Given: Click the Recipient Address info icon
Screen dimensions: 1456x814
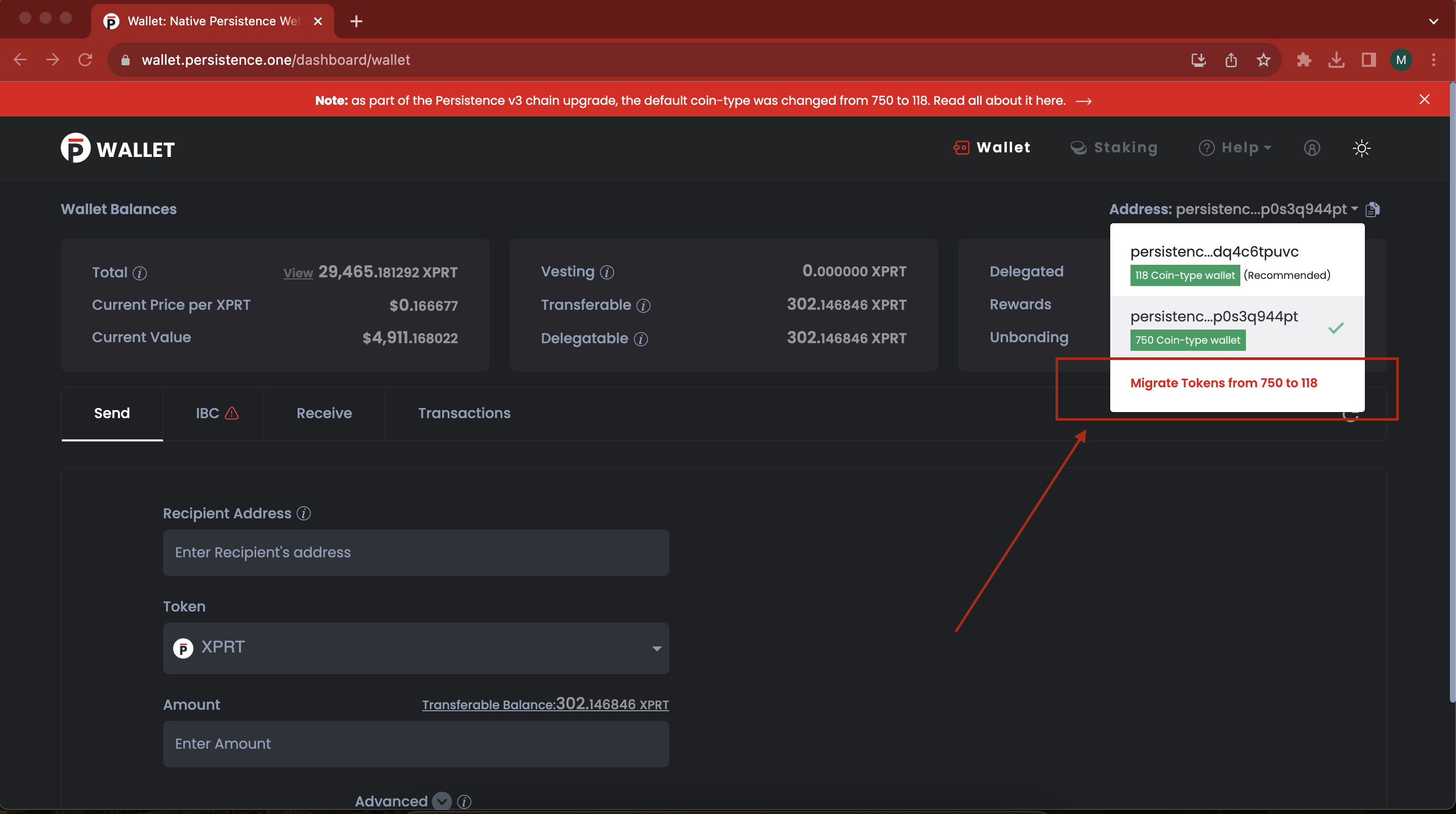Looking at the screenshot, I should click(x=304, y=513).
